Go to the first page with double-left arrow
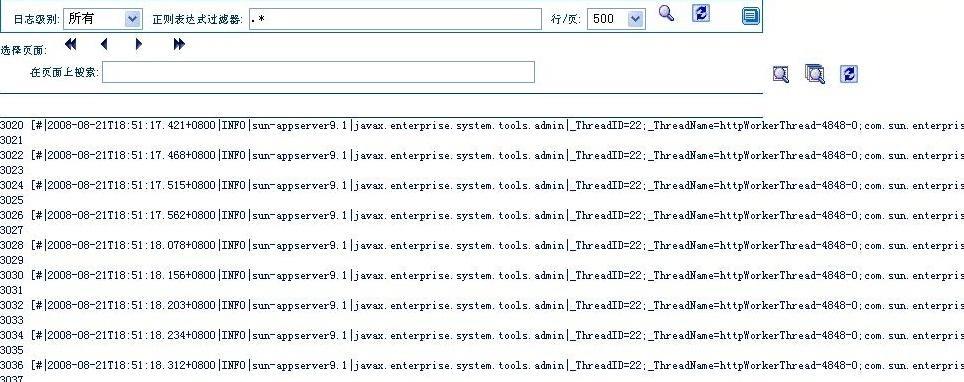Image resolution: width=964 pixels, height=382 pixels. 71,44
